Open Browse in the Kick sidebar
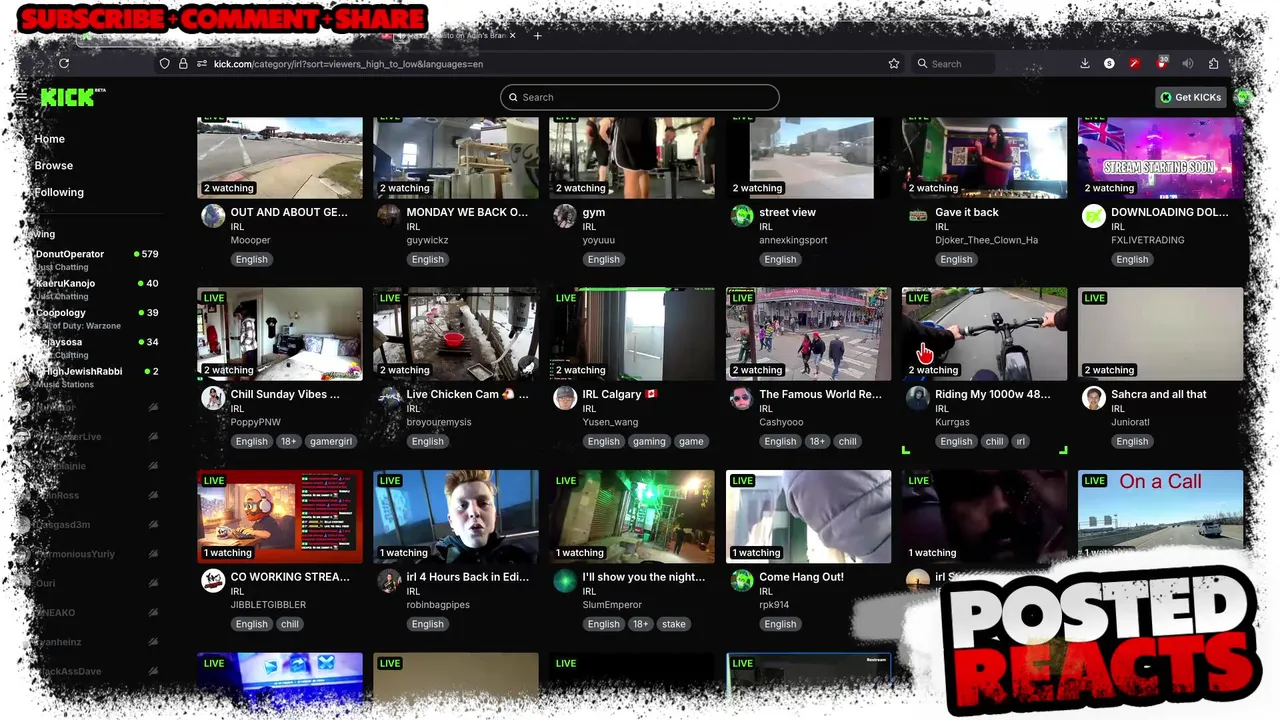 tap(54, 166)
